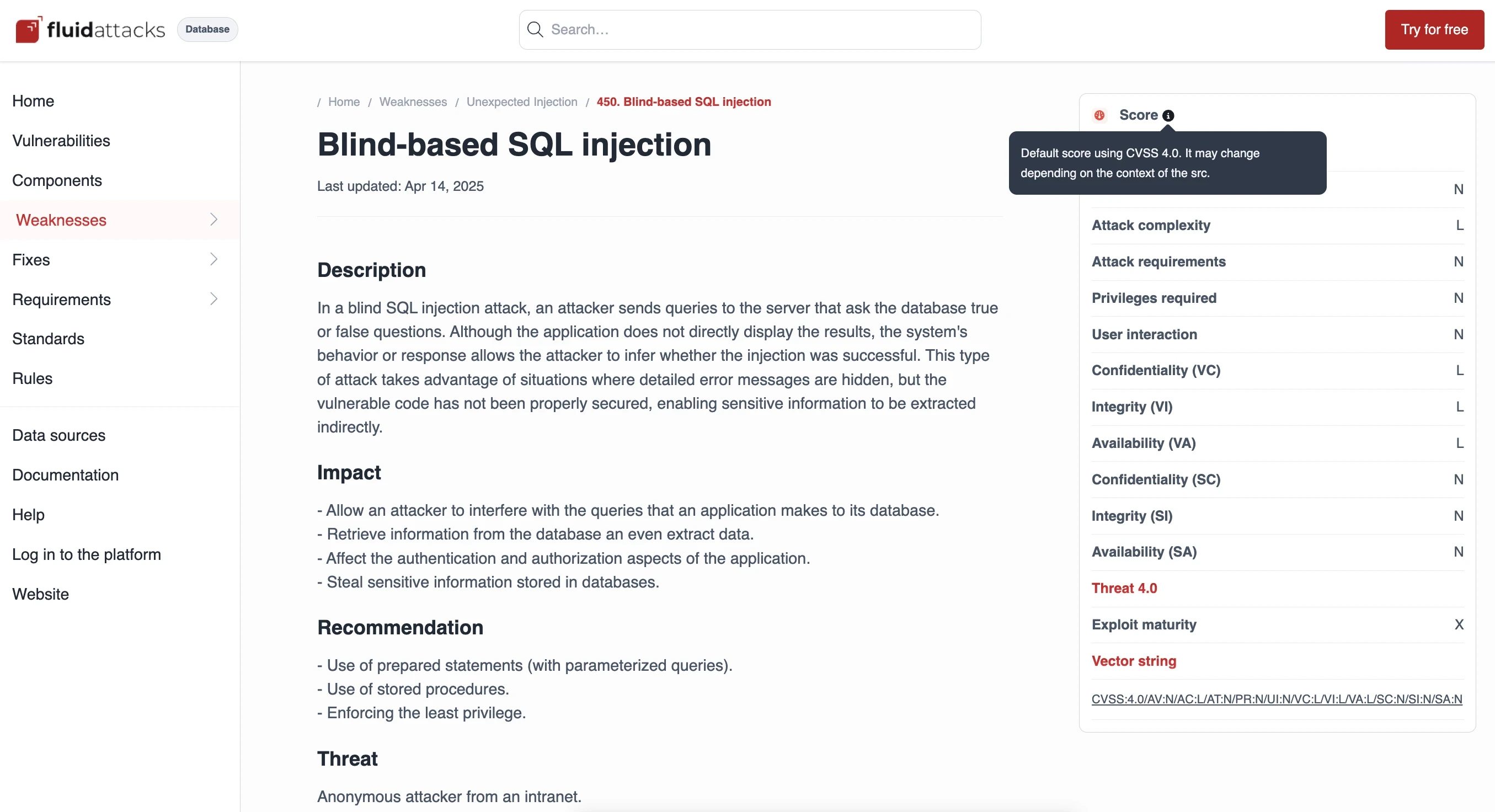Screen dimensions: 1495x812
Task: Click the Attack complexity row label
Action: point(1151,225)
